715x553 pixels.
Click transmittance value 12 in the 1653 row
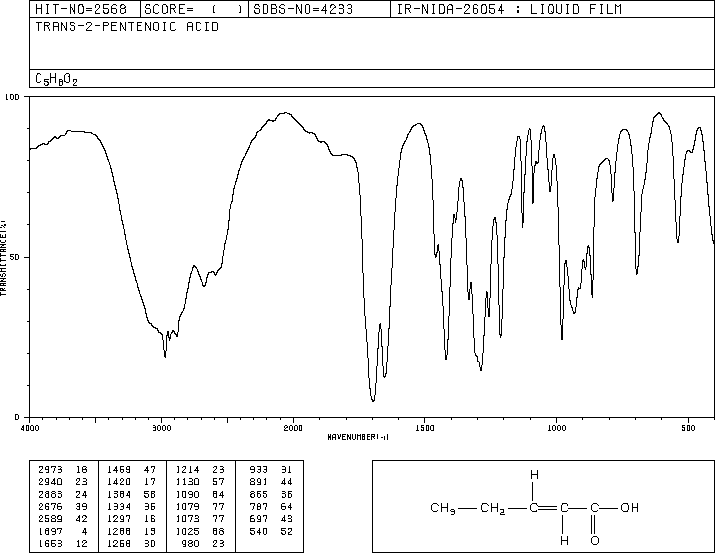pyautogui.click(x=82, y=543)
